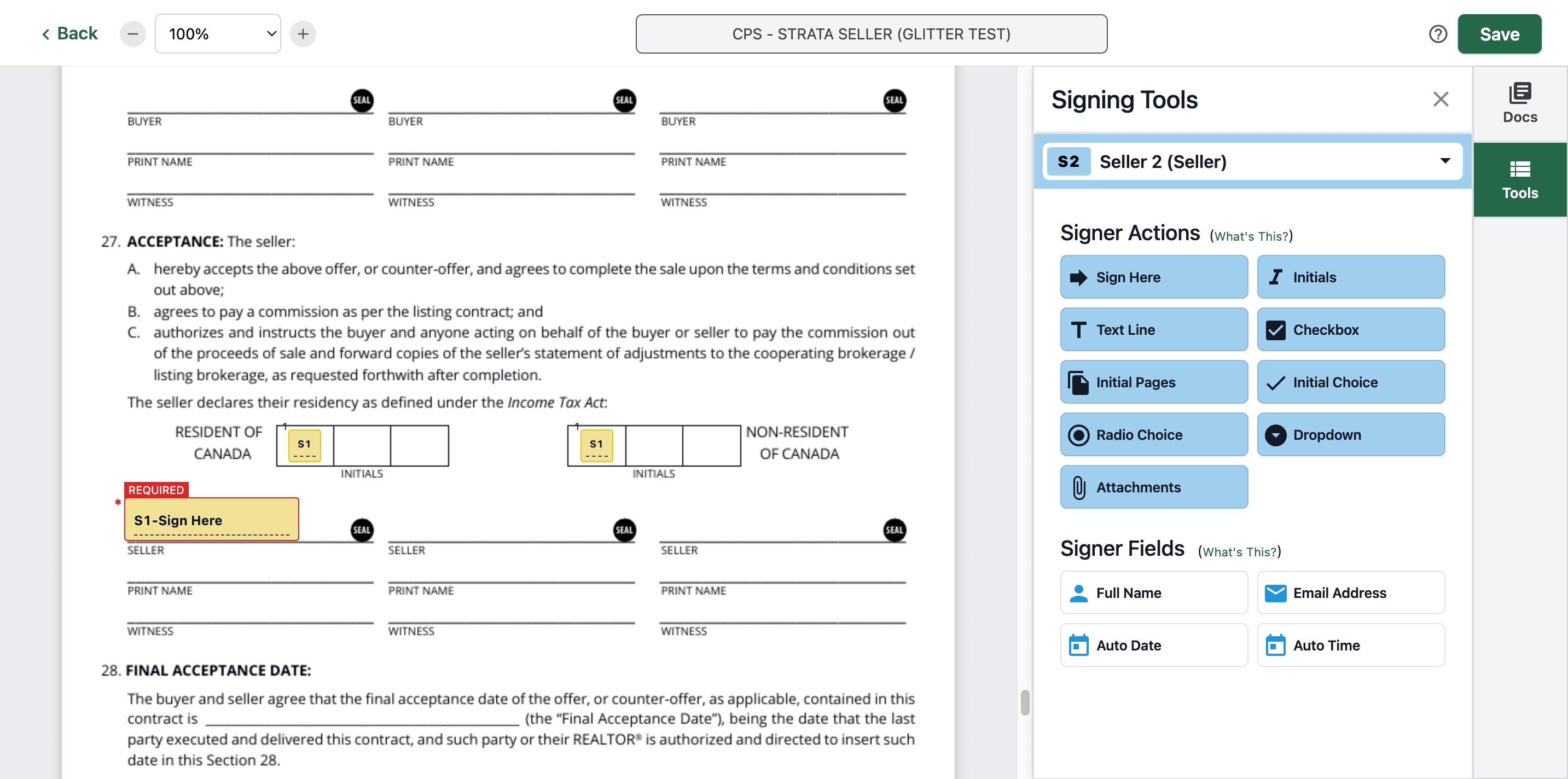Zoom out with the minus button
1568x779 pixels.
[x=133, y=34]
